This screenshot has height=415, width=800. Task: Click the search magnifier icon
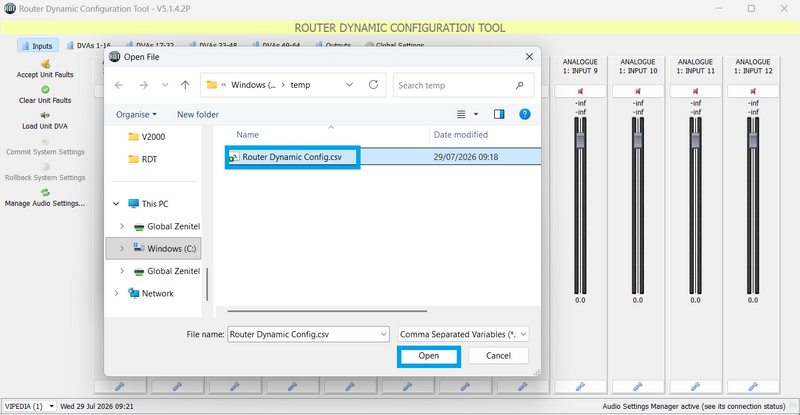519,85
